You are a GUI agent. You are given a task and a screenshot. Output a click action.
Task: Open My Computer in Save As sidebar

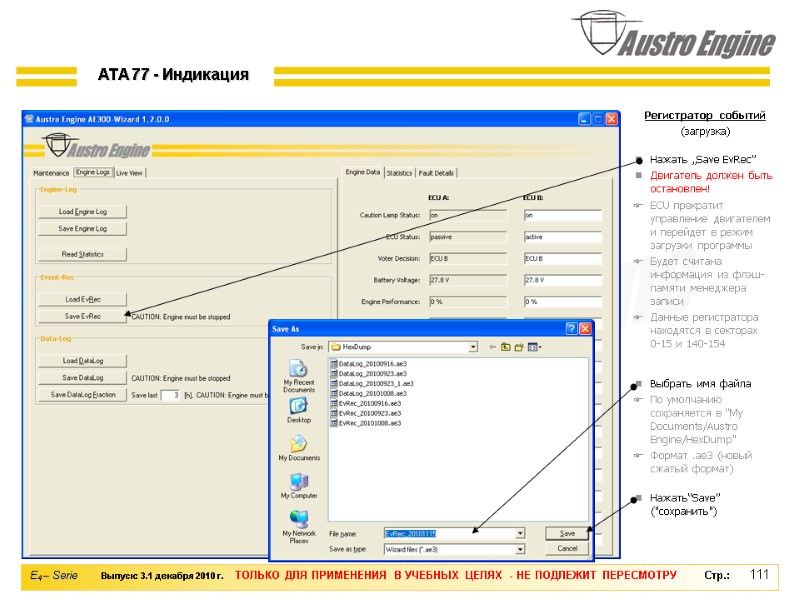click(299, 486)
